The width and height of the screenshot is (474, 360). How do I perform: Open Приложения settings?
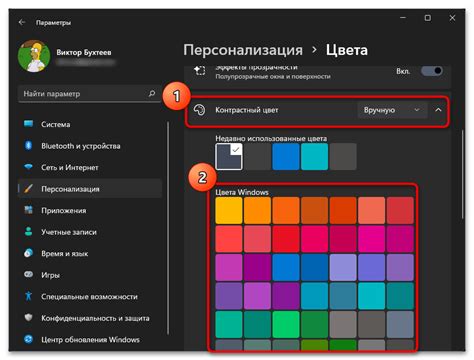click(90, 210)
